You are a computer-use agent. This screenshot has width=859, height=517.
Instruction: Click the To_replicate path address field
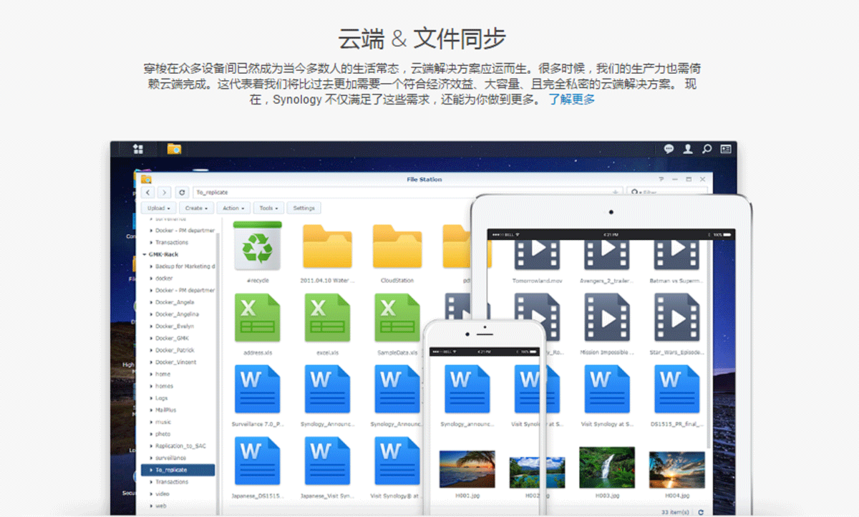tap(407, 192)
